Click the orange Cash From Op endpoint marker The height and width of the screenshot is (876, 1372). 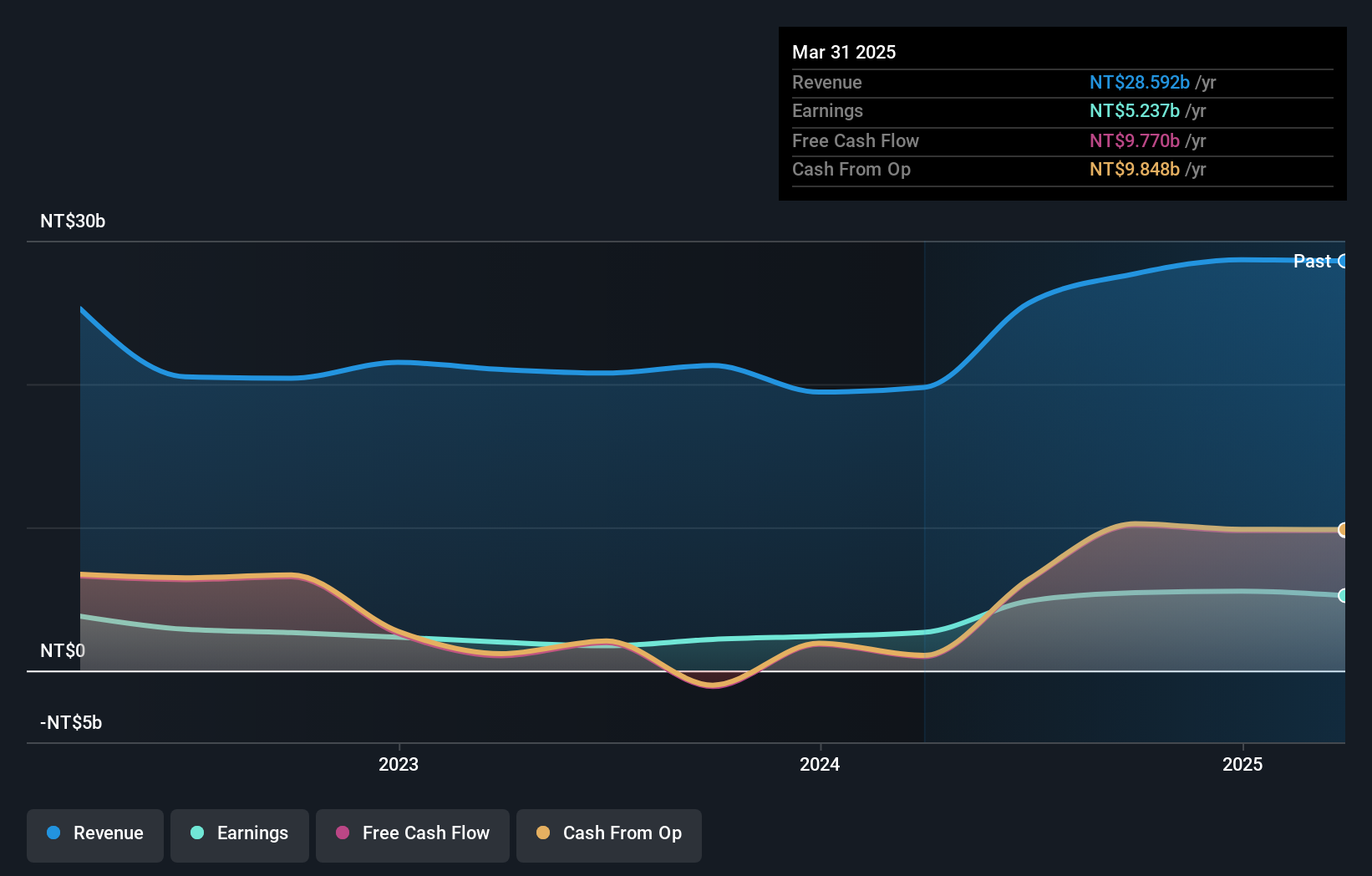[1343, 529]
